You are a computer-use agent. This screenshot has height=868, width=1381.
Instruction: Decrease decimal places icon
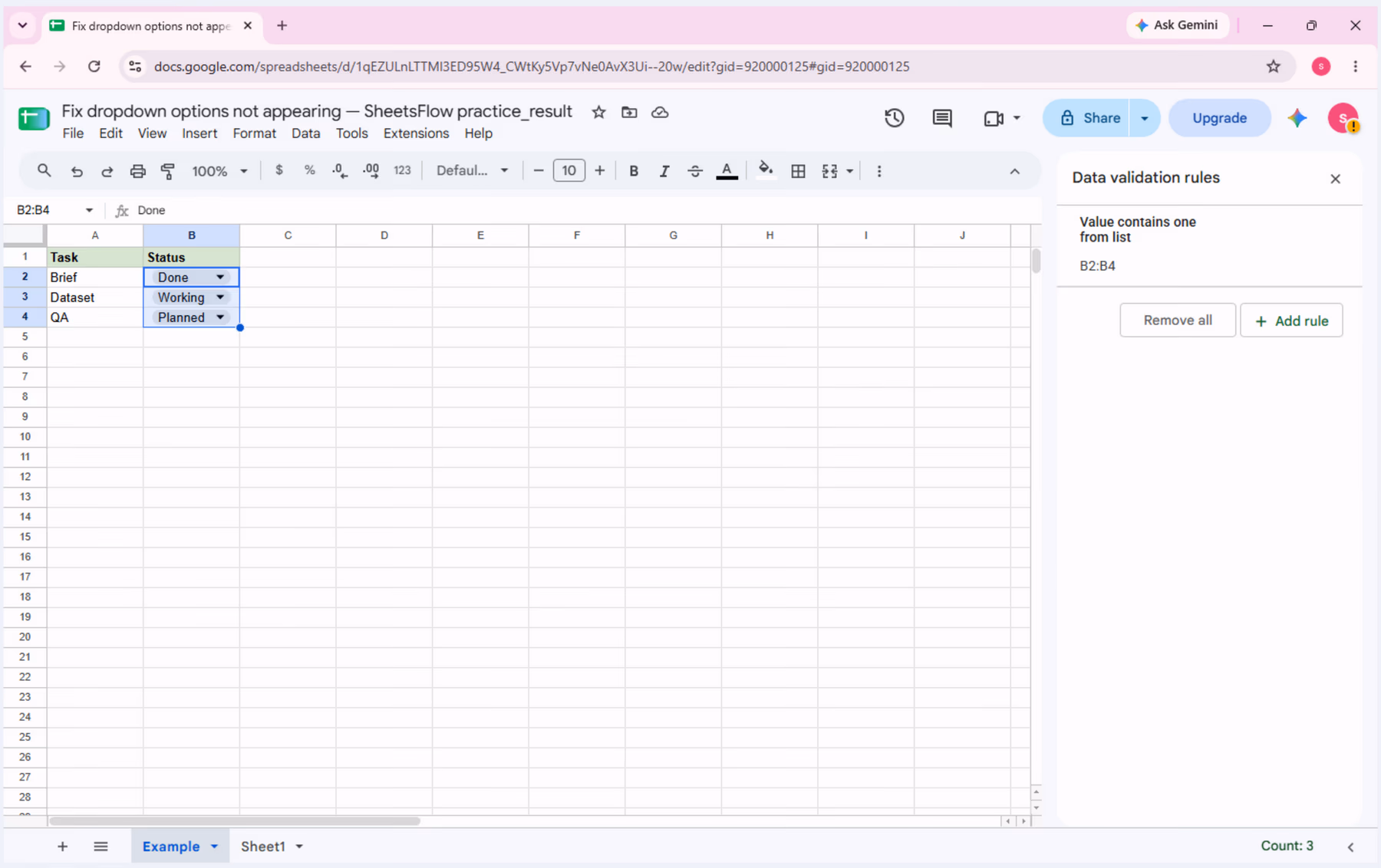click(340, 171)
